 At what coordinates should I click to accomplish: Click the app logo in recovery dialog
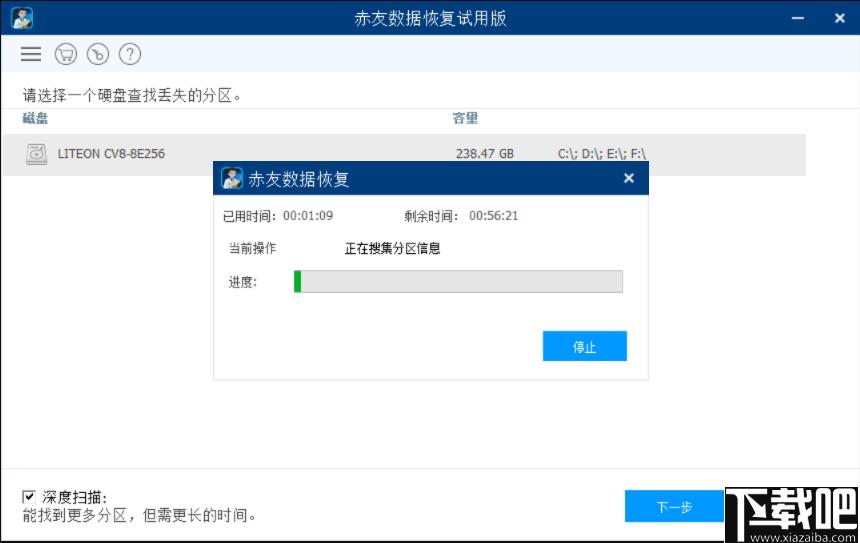[232, 179]
